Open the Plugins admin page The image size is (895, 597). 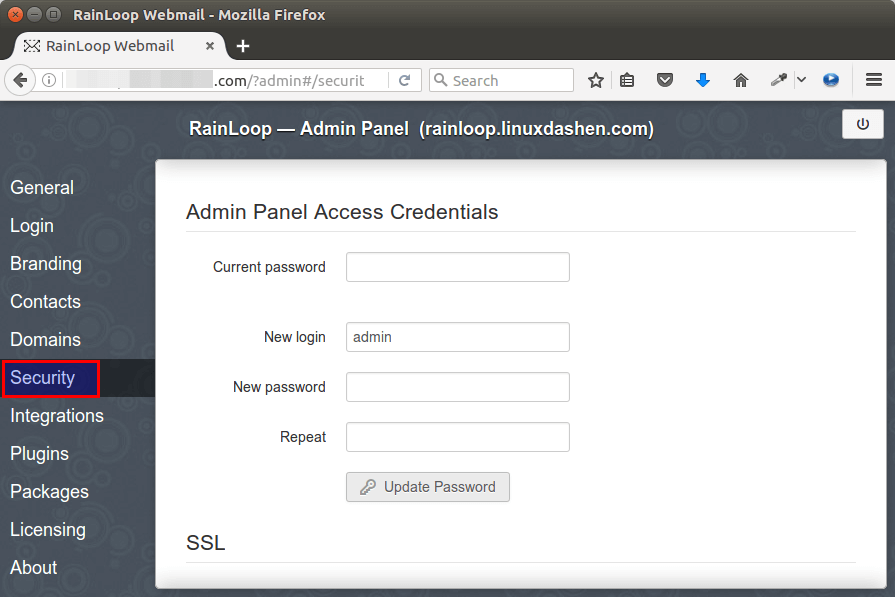[x=40, y=454]
